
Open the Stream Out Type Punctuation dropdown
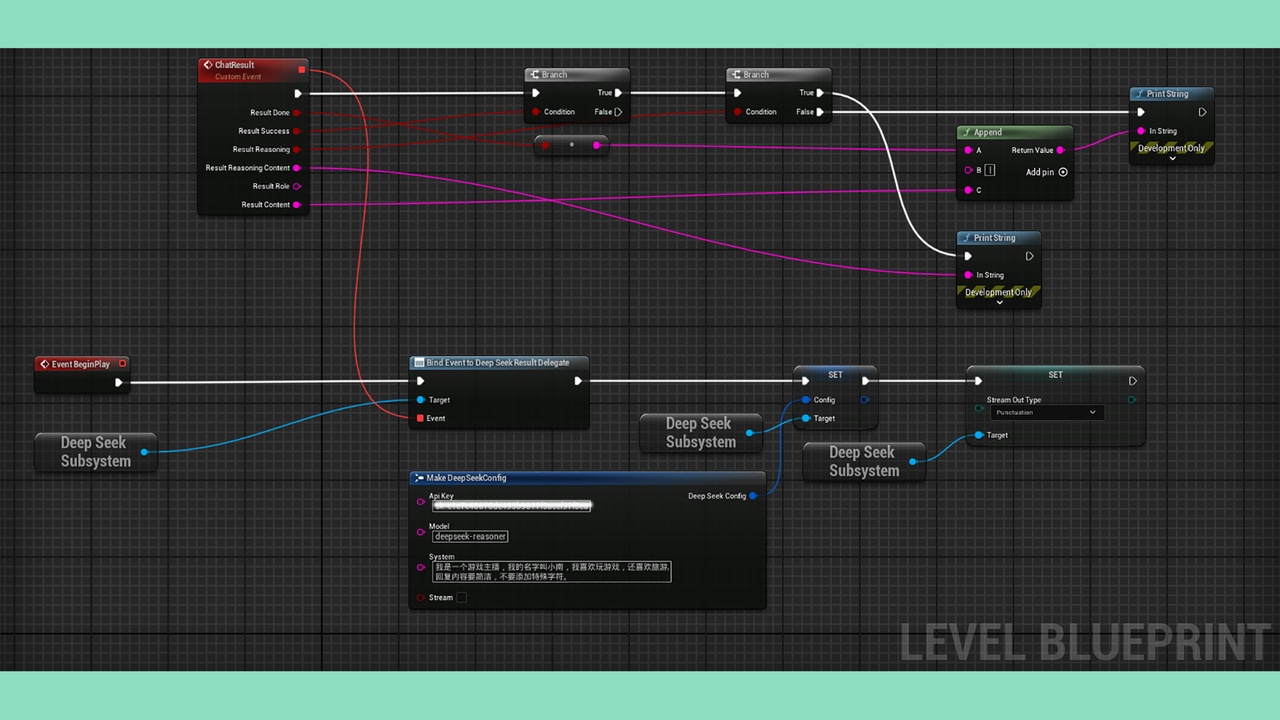tap(1046, 412)
